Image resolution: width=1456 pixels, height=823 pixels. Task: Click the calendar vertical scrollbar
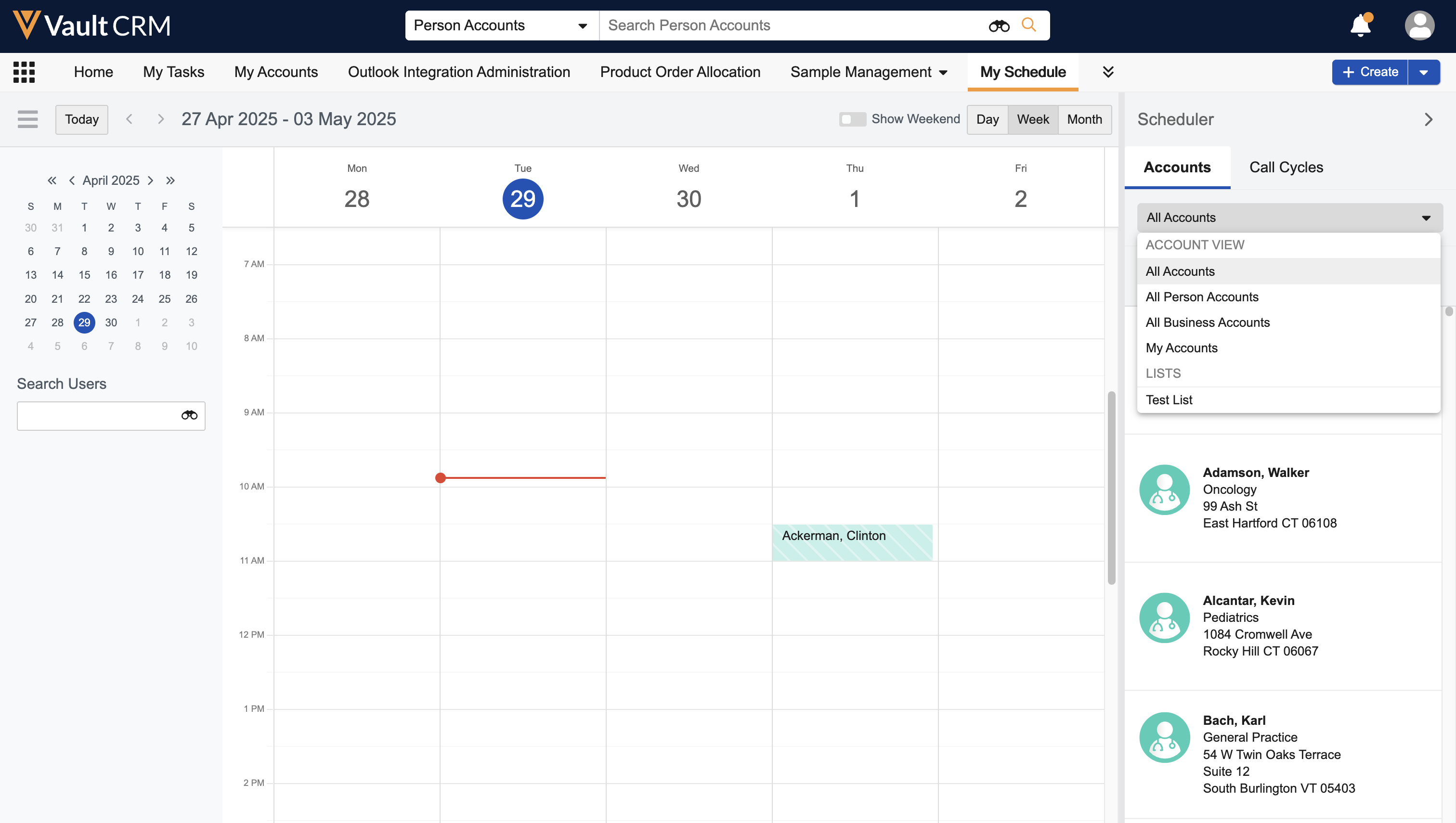point(1111,488)
